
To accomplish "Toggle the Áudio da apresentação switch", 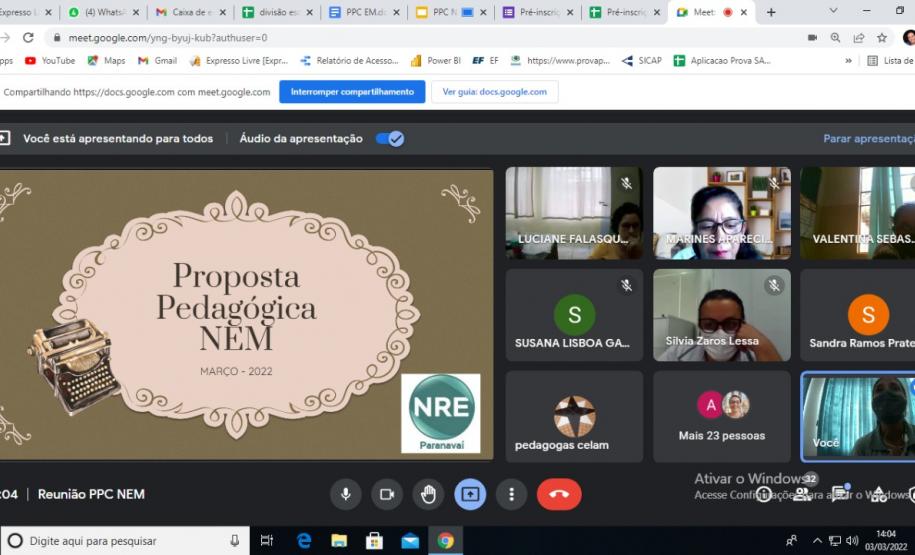I will point(390,139).
